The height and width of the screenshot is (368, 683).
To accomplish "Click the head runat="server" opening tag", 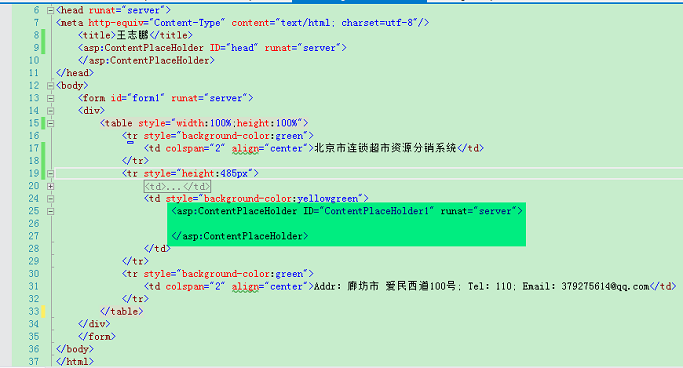I will tap(113, 10).
